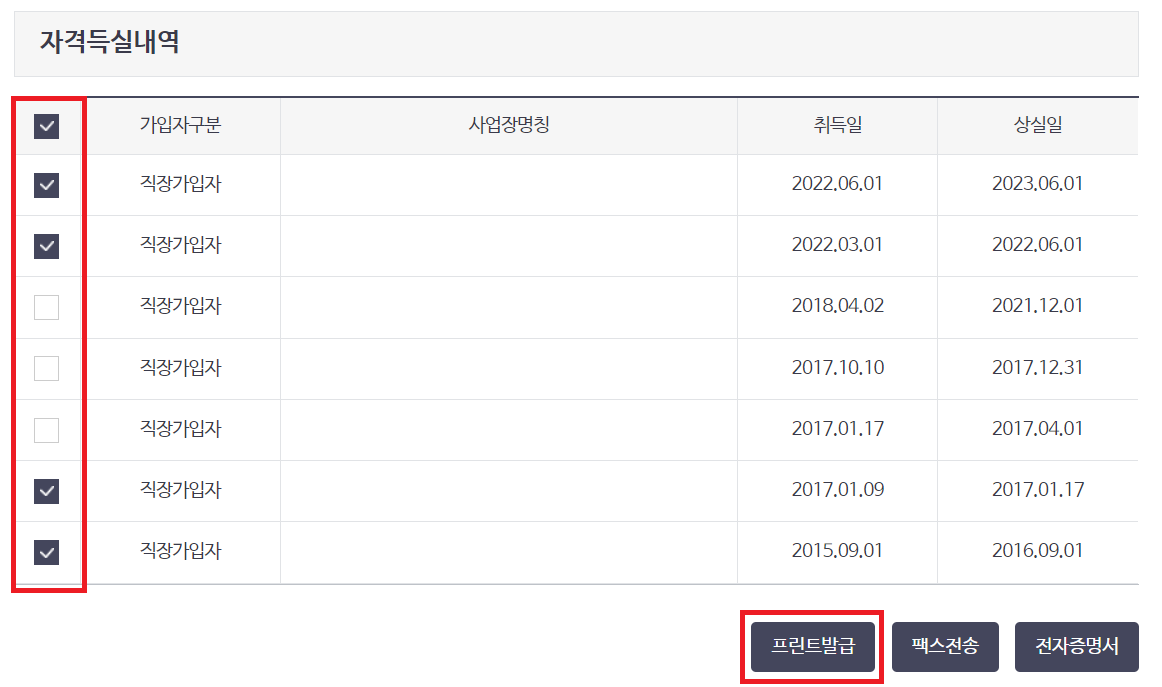The height and width of the screenshot is (687, 1162).
Task: Uncheck the row with 취득일 2017.01.09
Action: click(45, 491)
